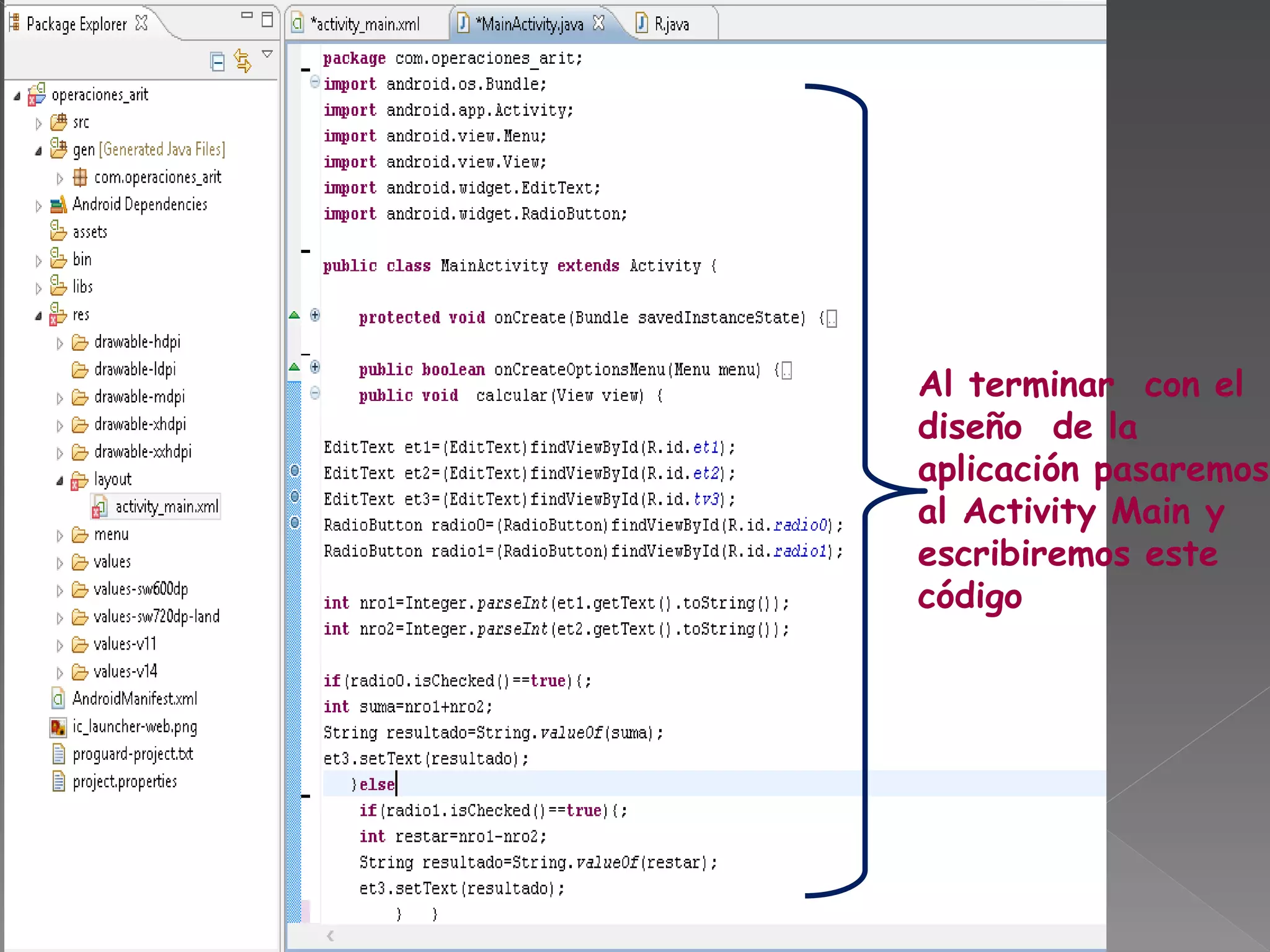Toggle Link with Editor icon
Image resolution: width=1270 pixels, height=952 pixels.
click(x=242, y=61)
